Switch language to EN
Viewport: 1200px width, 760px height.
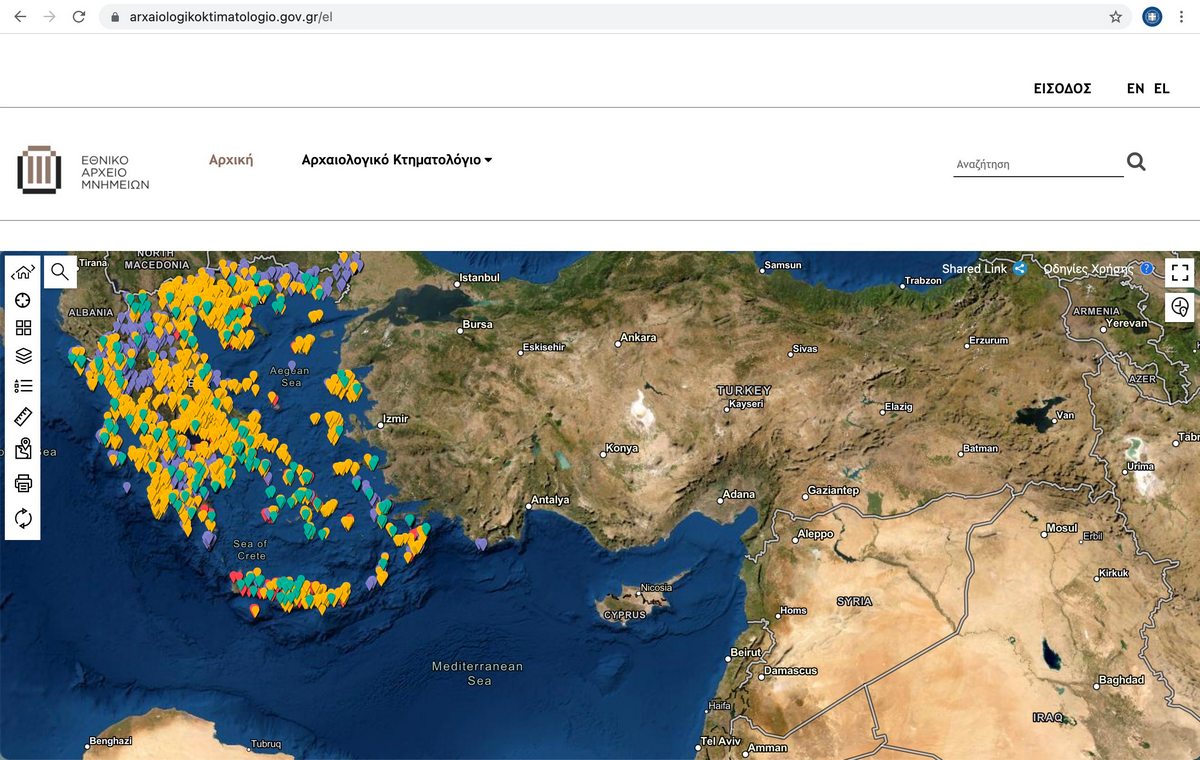(1135, 88)
